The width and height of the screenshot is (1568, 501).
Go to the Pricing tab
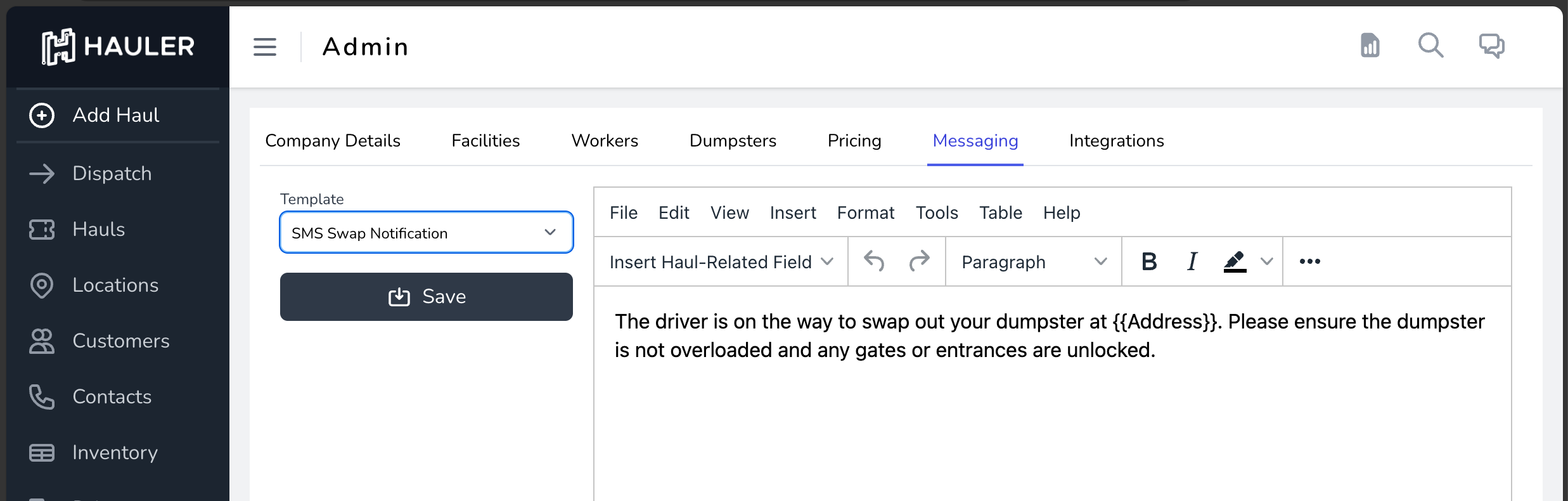854,141
